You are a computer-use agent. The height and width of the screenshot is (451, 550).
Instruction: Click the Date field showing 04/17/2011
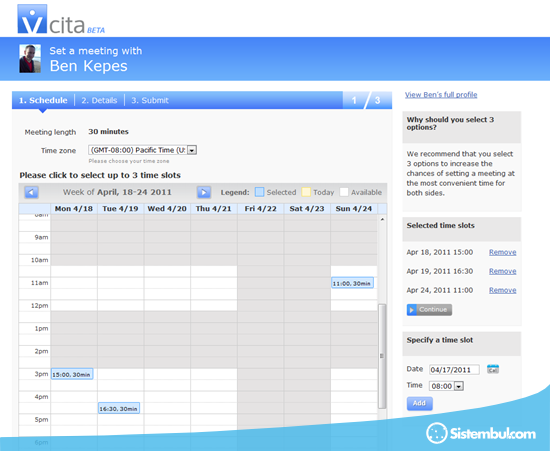coord(454,370)
